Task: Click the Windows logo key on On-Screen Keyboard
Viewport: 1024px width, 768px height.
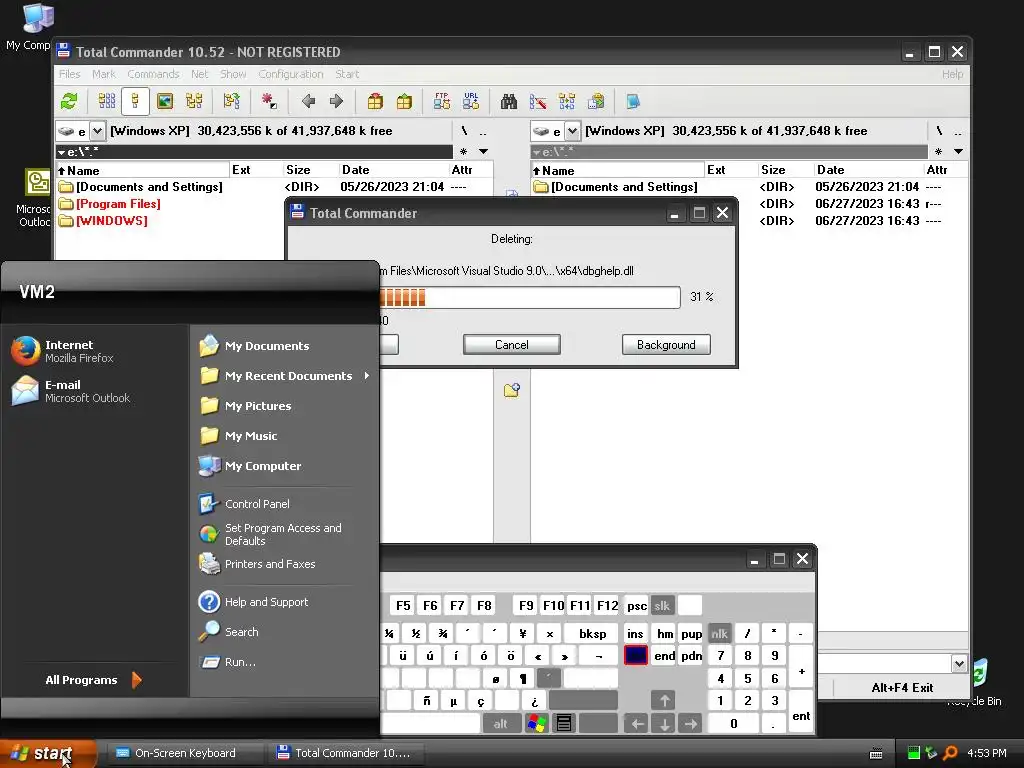Action: click(x=536, y=723)
